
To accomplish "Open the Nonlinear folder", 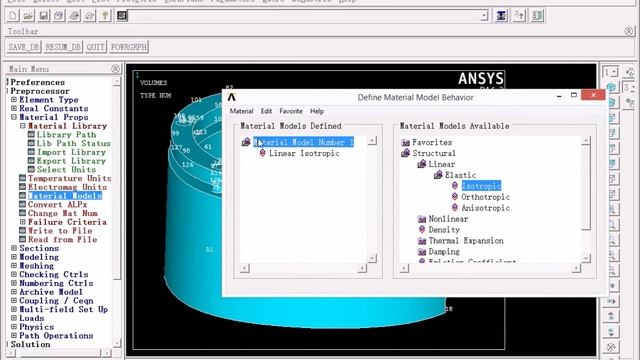I will (448, 219).
